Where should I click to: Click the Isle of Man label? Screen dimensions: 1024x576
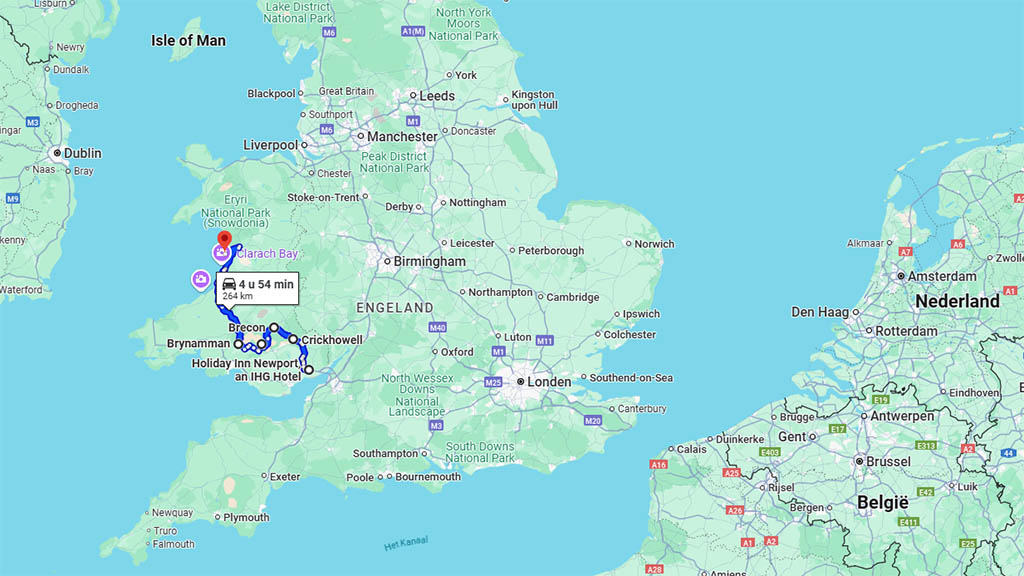pos(189,40)
